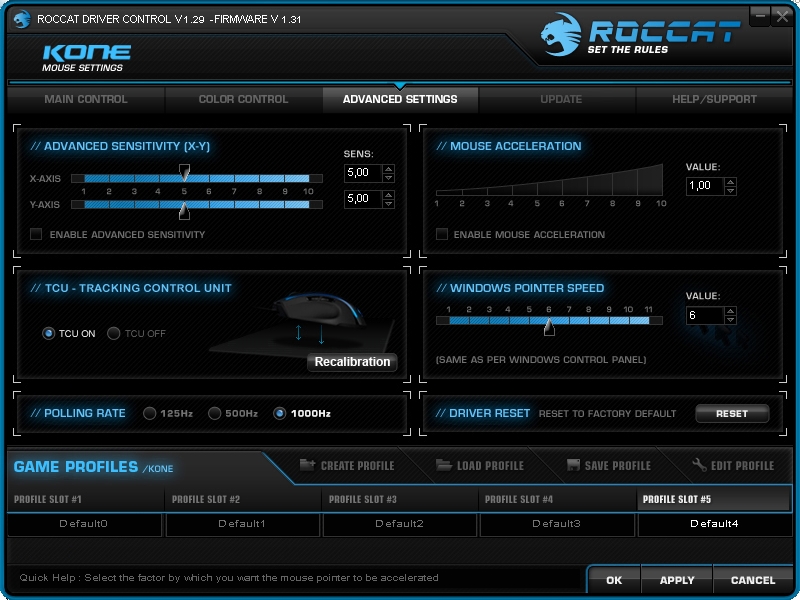Click the Edit Profile wrench icon
The height and width of the screenshot is (600, 800).
pyautogui.click(x=699, y=465)
